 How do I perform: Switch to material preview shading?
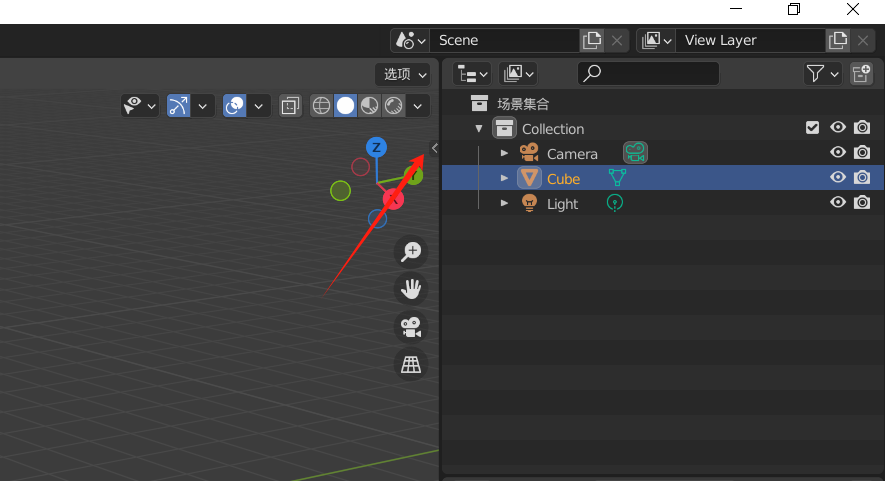[370, 106]
